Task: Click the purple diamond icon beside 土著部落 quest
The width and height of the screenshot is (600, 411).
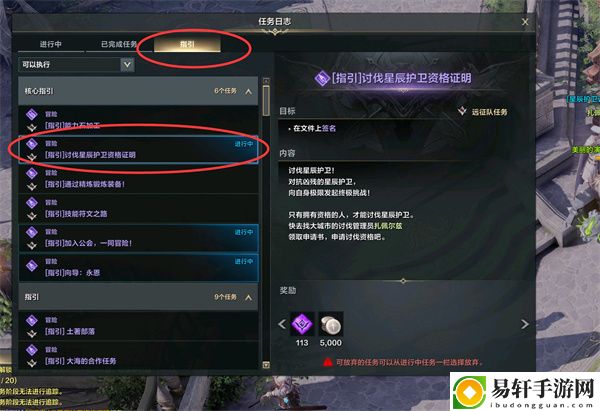Action: coord(32,320)
